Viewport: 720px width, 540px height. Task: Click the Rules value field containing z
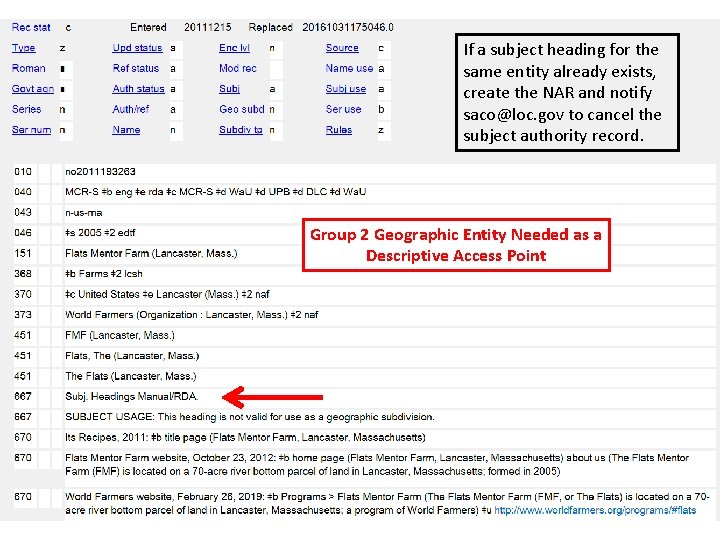coord(384,130)
